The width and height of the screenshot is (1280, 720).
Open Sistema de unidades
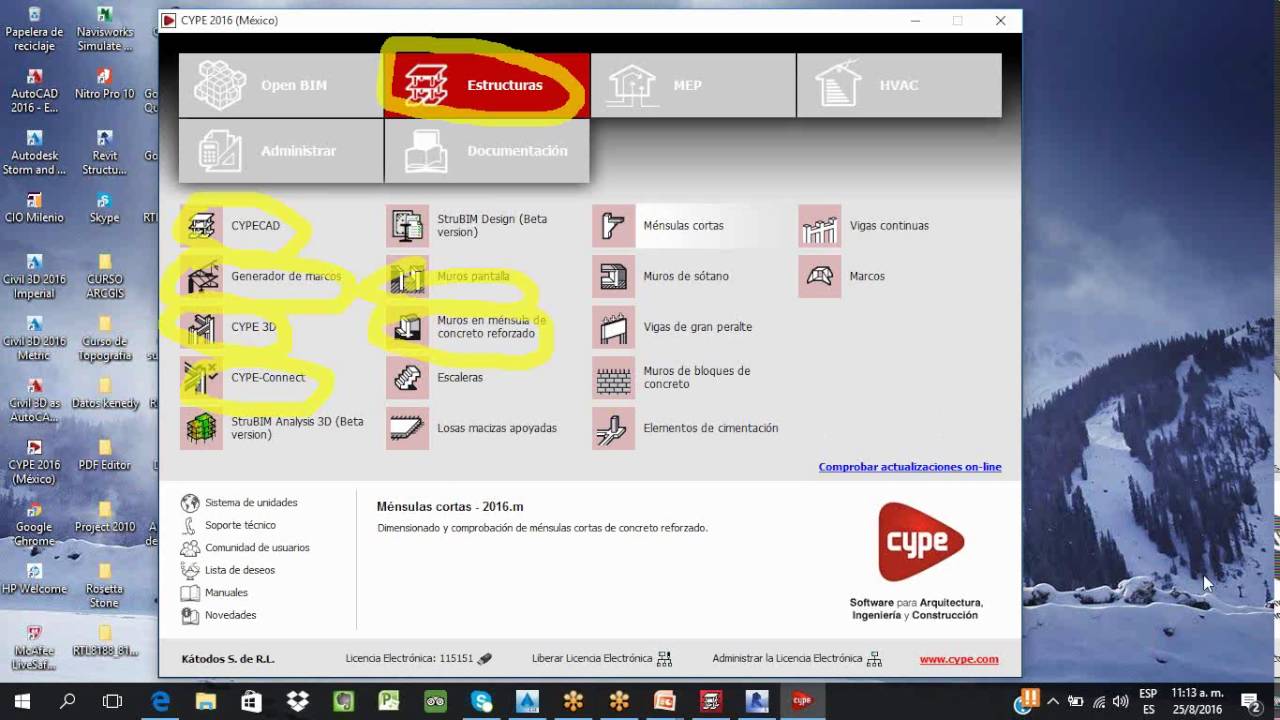coord(239,503)
